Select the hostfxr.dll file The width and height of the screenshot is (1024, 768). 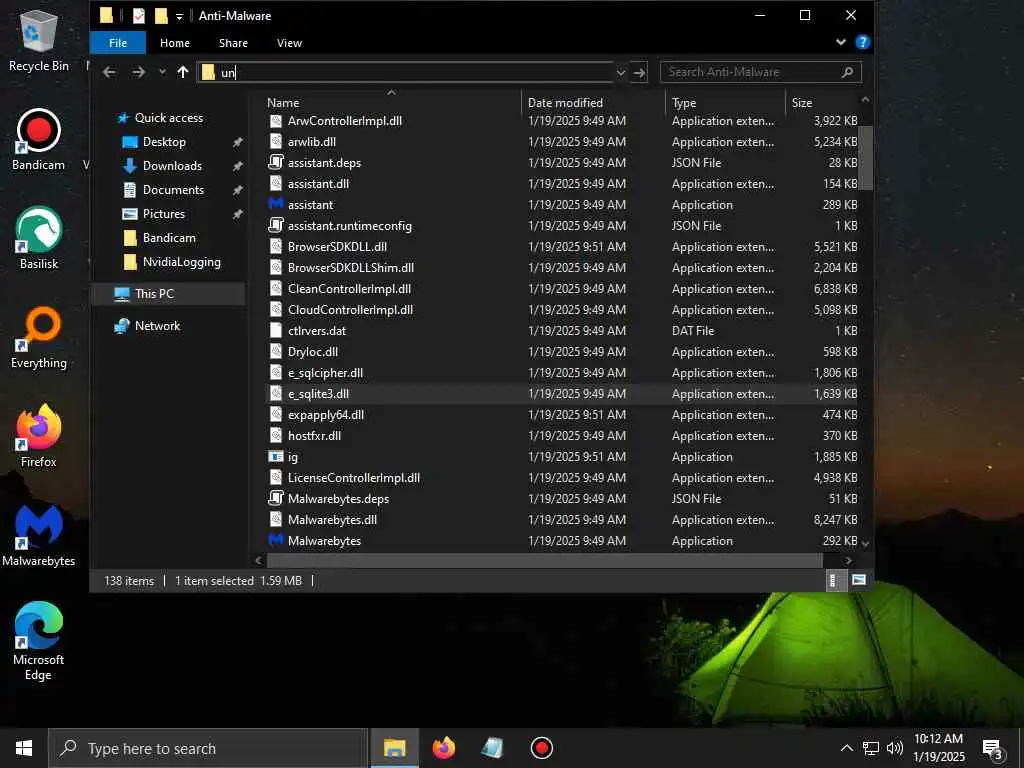[x=314, y=436]
